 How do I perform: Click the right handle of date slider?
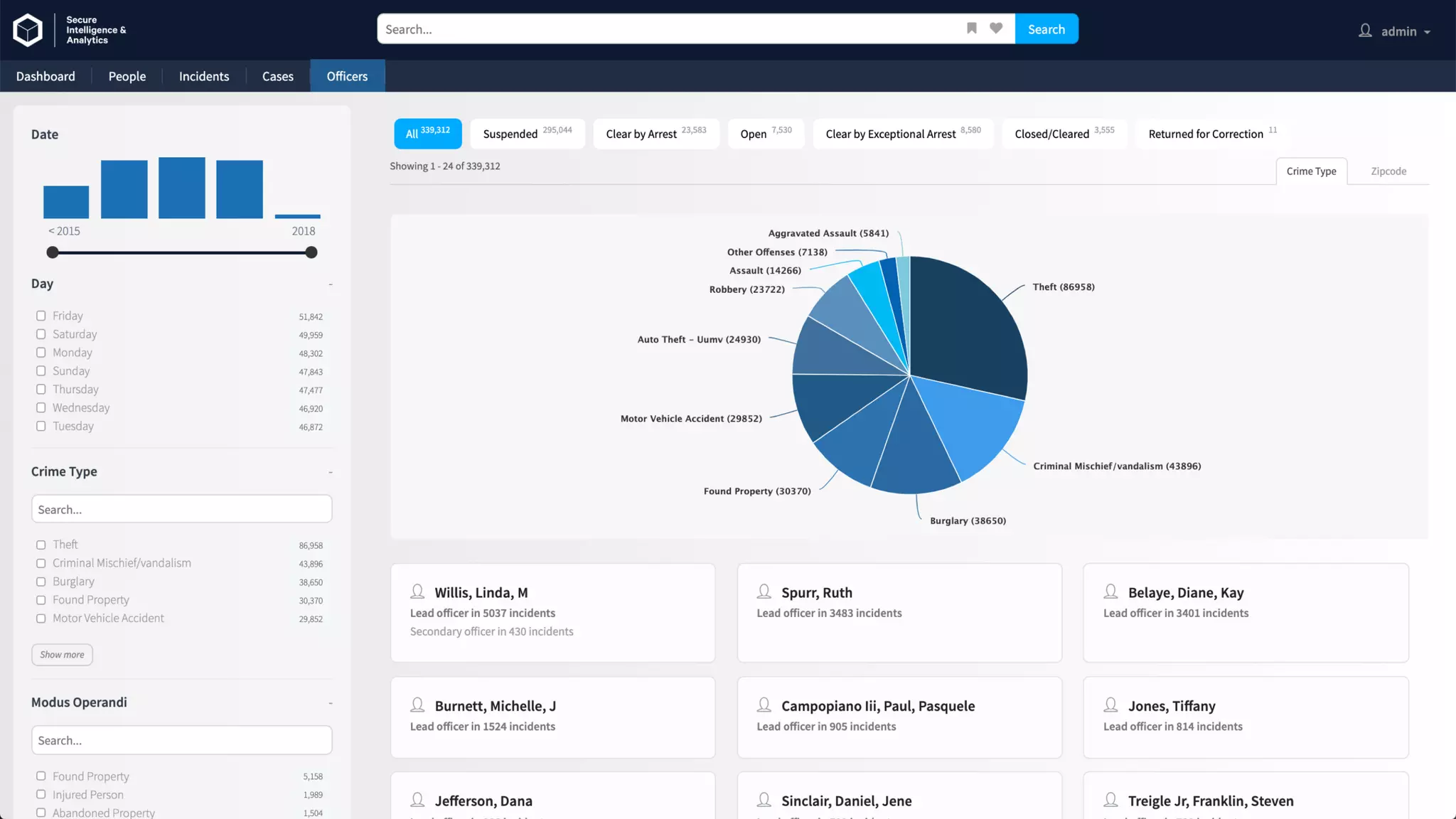311,252
